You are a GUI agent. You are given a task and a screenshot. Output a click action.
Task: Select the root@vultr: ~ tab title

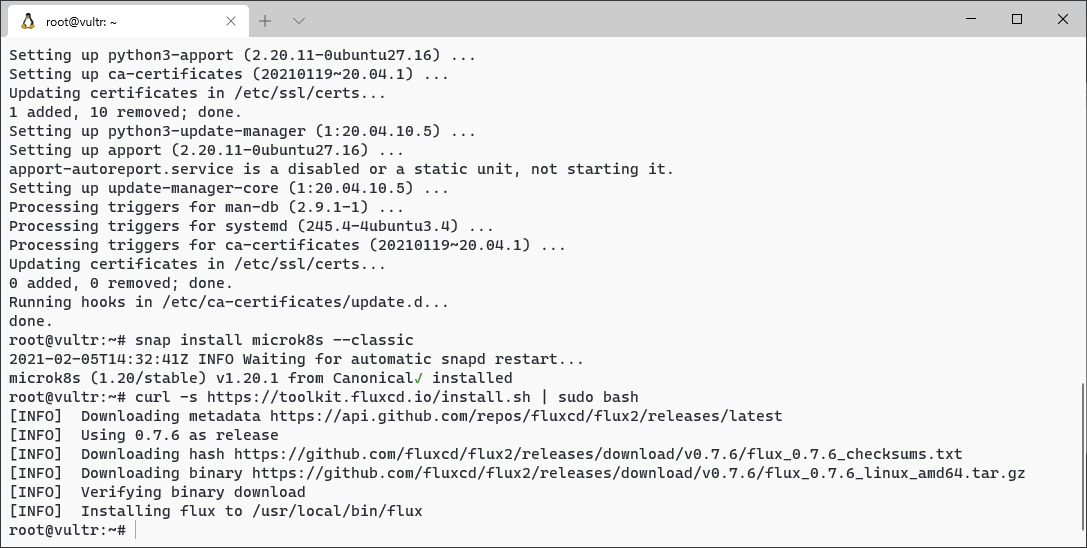[x=81, y=22]
